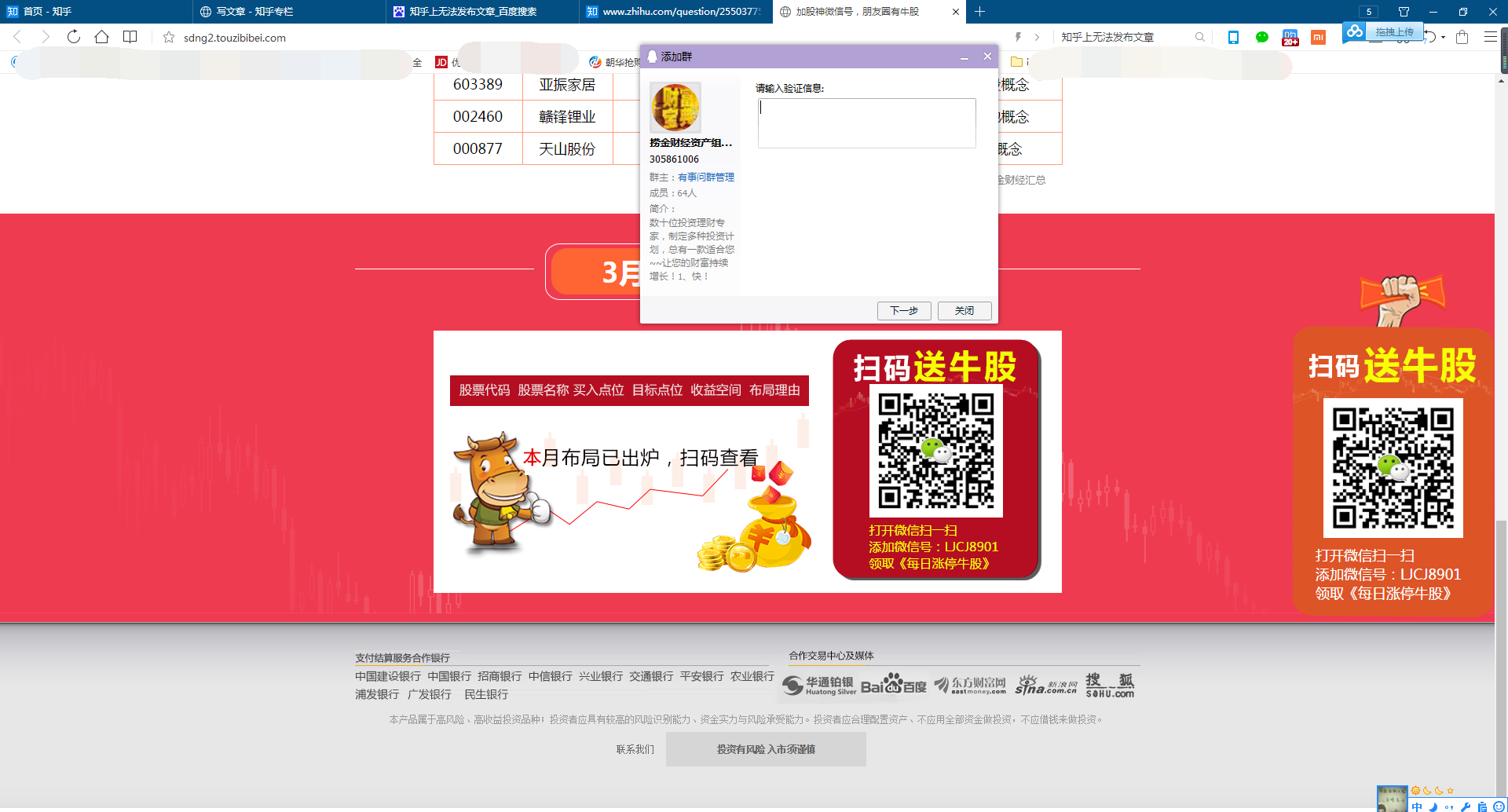Switch to 首页 - 知乎 tab

point(96,12)
